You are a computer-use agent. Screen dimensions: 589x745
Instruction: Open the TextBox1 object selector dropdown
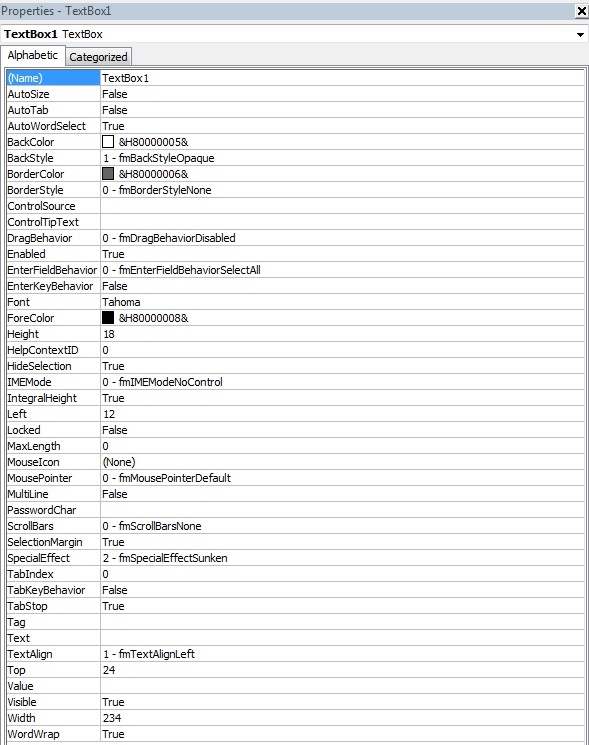coord(580,34)
